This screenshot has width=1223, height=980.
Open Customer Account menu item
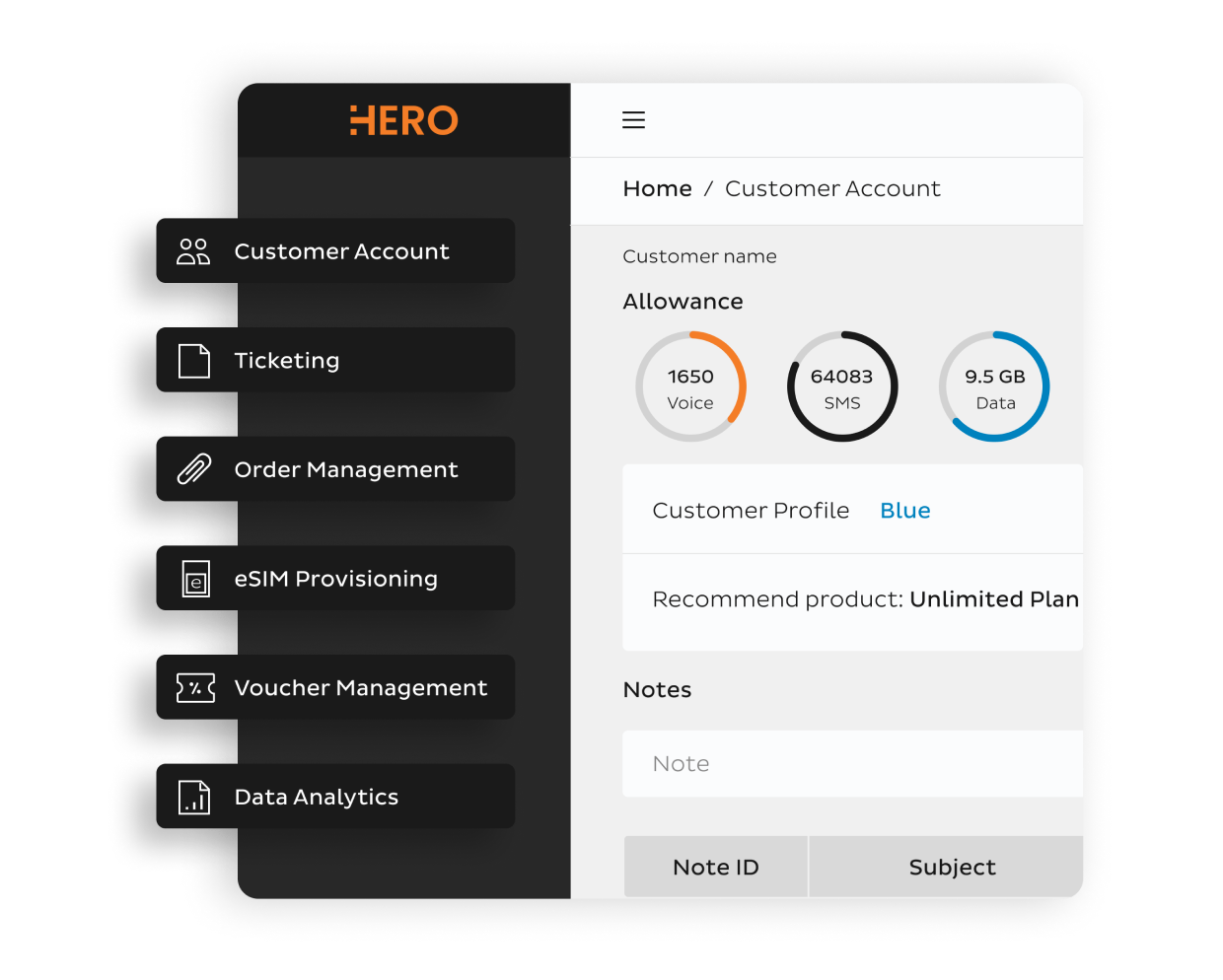(335, 250)
